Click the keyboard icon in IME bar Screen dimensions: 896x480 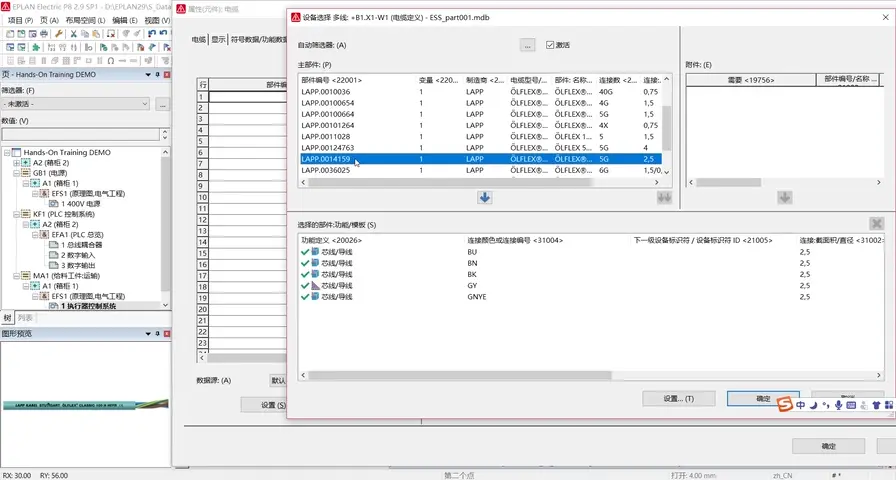coord(851,405)
